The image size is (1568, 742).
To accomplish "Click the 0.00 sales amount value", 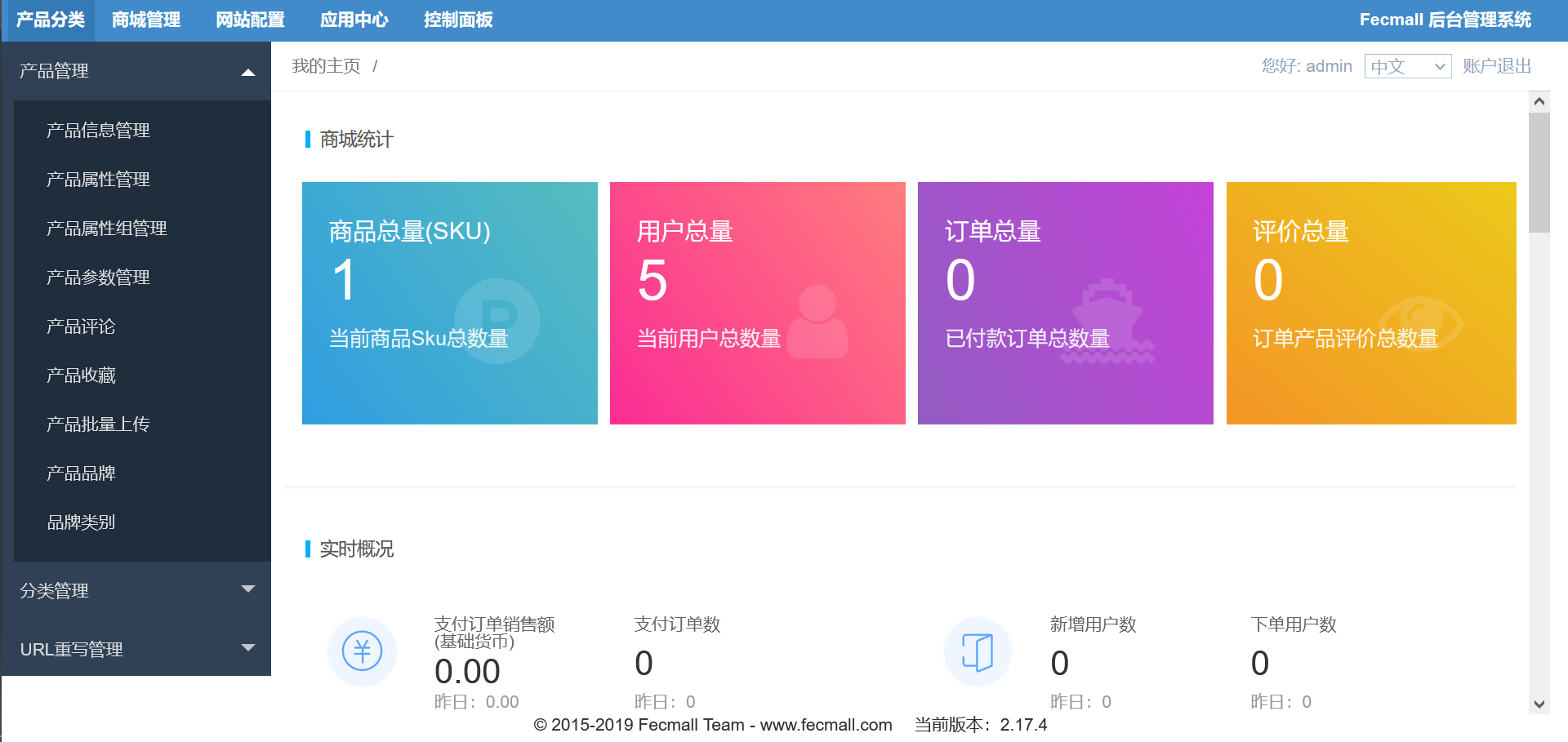I will pos(467,672).
